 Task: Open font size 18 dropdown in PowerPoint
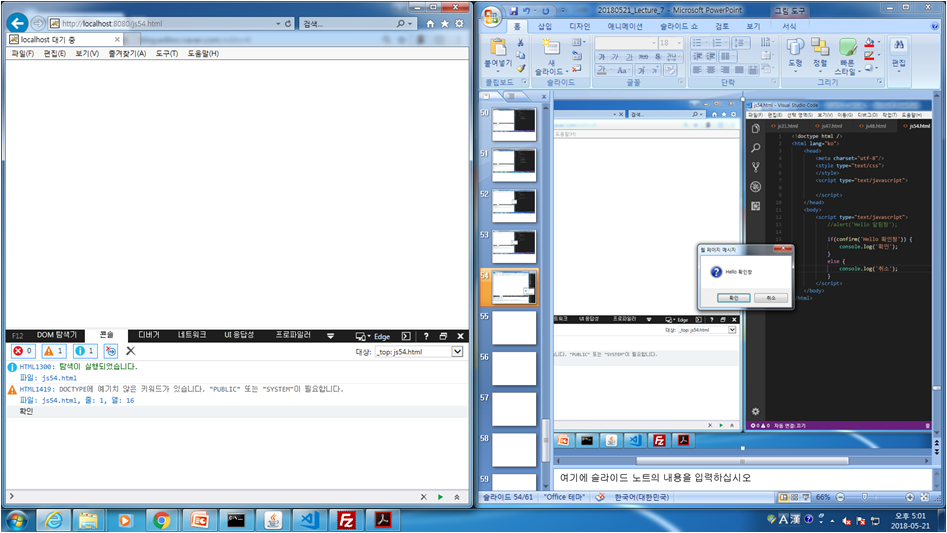(x=679, y=43)
